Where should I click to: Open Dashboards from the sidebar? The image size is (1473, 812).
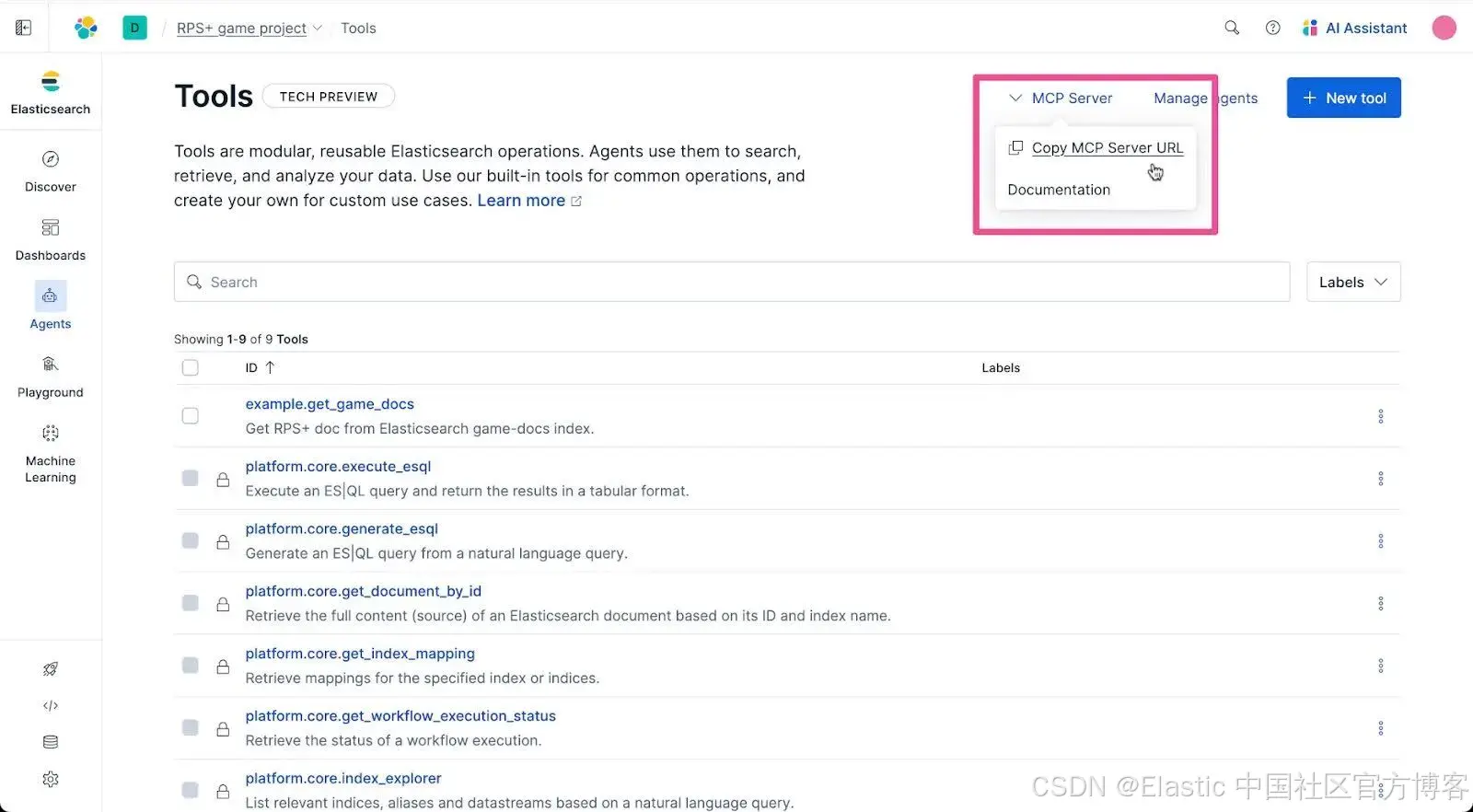tap(51, 240)
